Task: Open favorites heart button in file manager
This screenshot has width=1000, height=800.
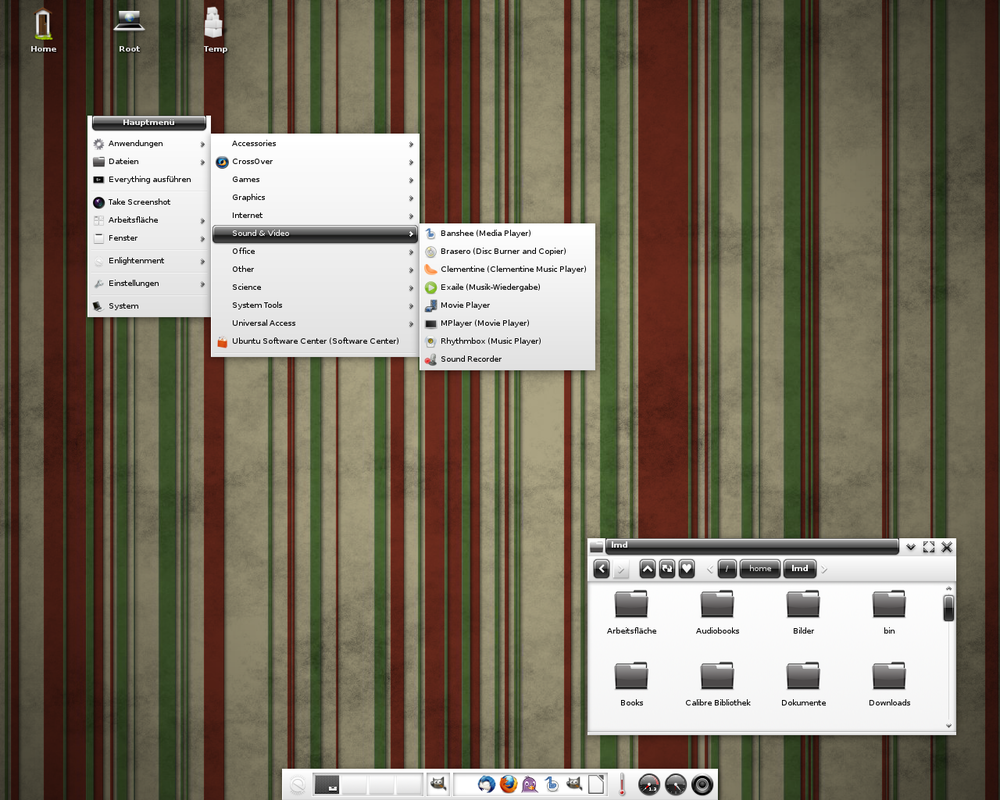Action: pyautogui.click(x=687, y=568)
